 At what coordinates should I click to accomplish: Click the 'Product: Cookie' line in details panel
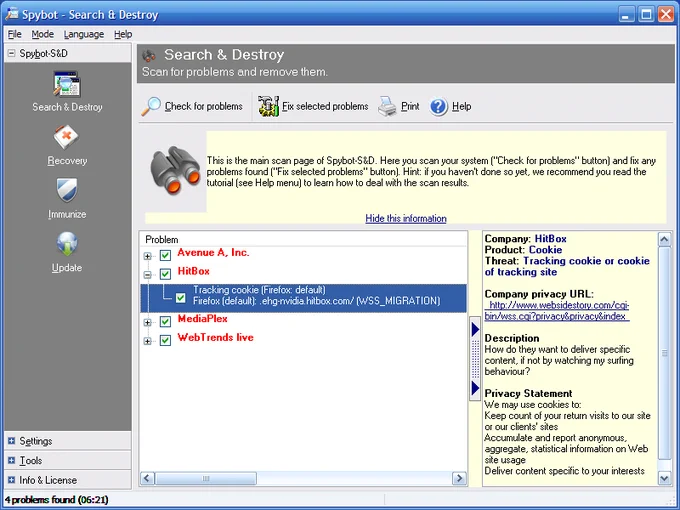pyautogui.click(x=523, y=250)
